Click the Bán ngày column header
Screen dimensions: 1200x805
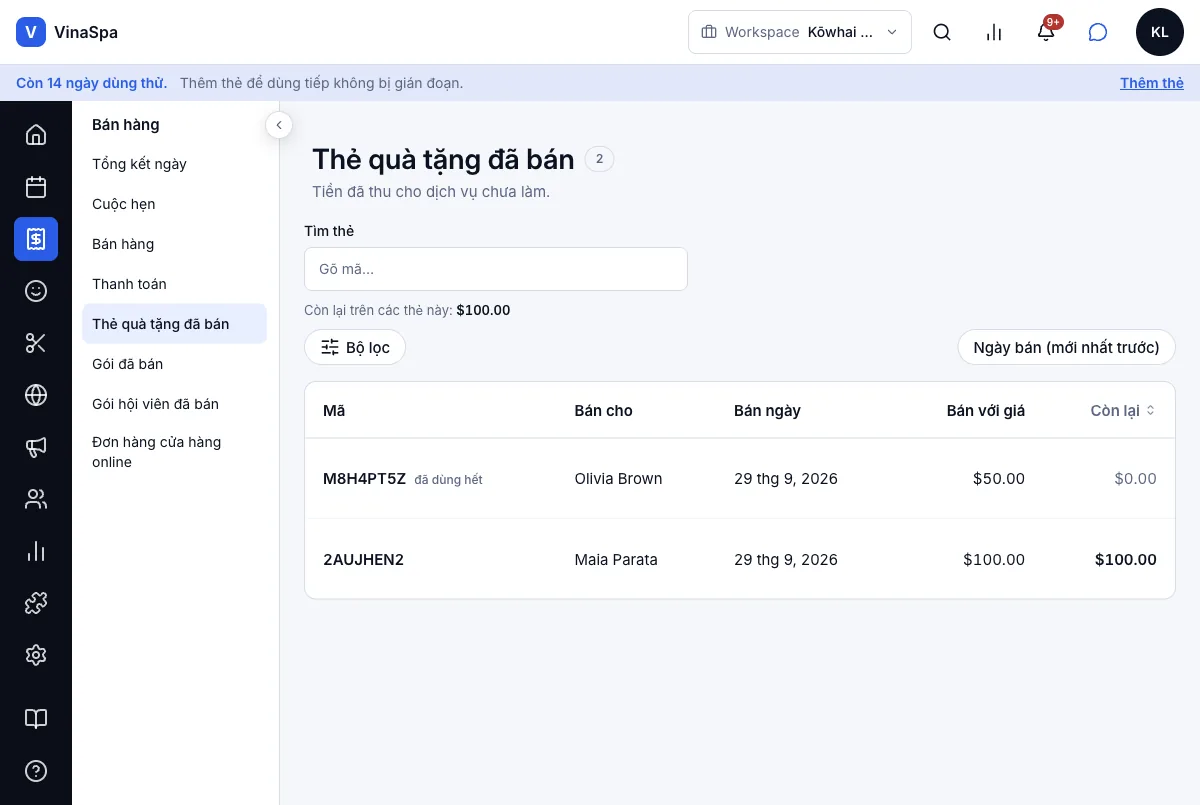(x=767, y=411)
